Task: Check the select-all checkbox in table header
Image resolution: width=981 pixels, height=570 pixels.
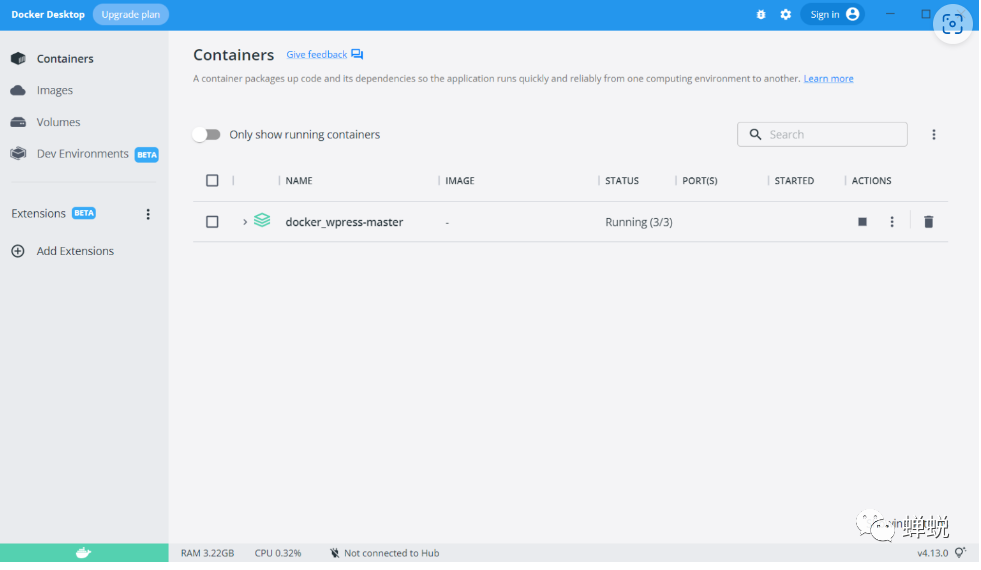Action: (x=212, y=181)
